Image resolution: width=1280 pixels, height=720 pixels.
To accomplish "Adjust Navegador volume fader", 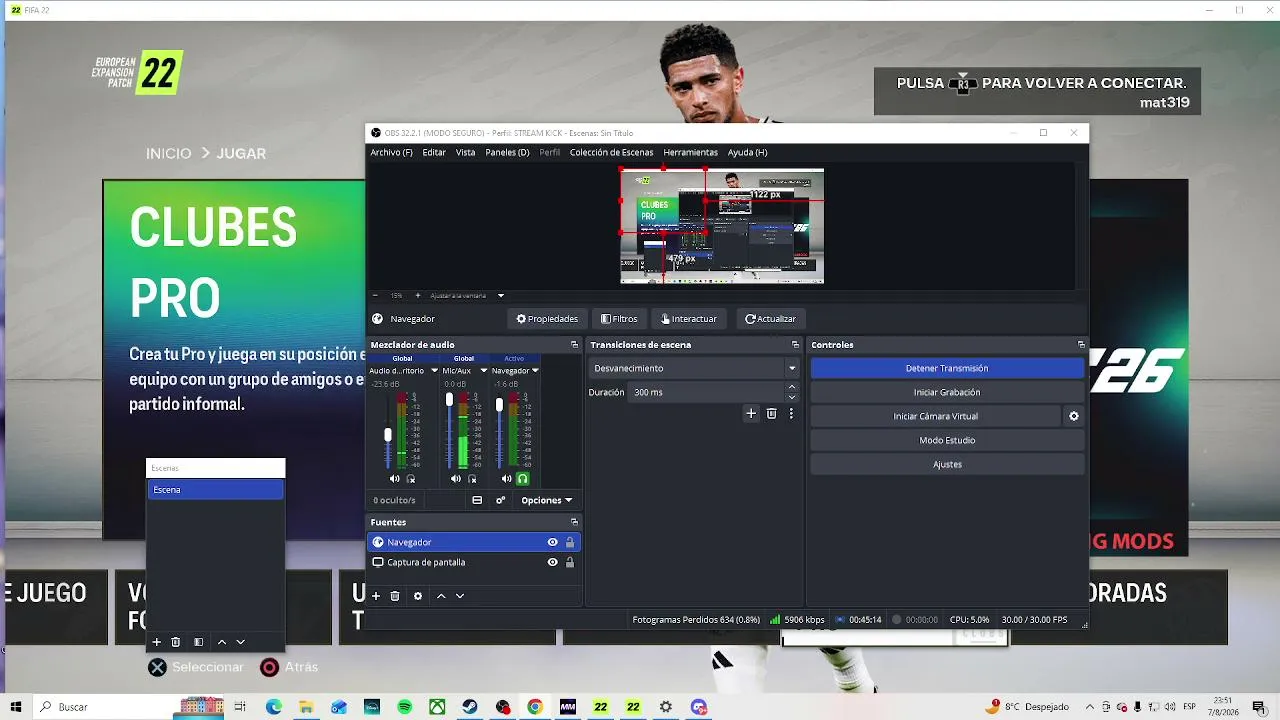I will click(499, 405).
